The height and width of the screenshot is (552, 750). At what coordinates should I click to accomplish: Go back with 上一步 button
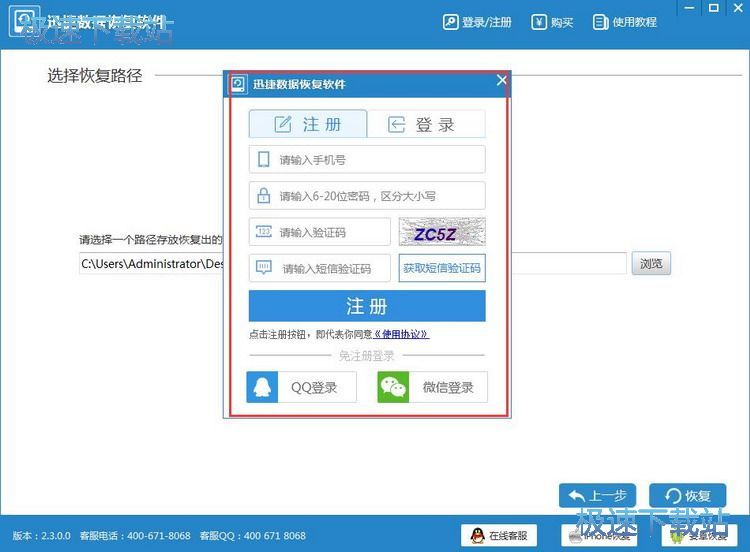click(x=597, y=496)
